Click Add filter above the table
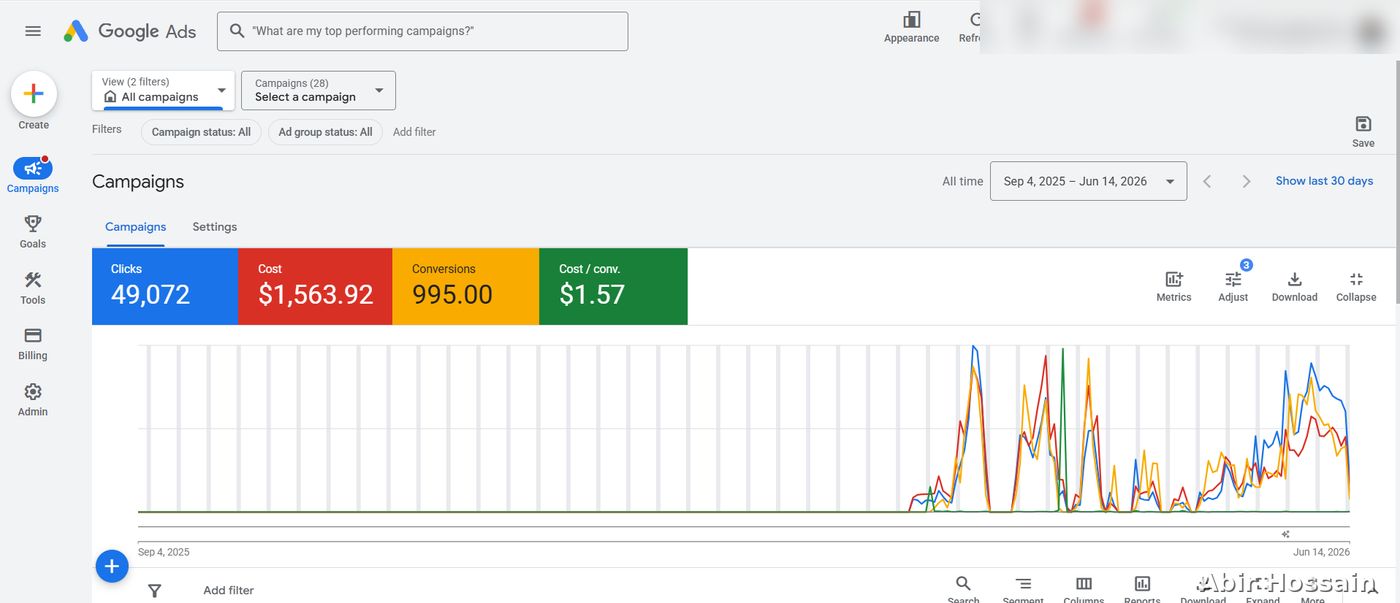Screen dimensions: 1400x603 click(x=228, y=590)
